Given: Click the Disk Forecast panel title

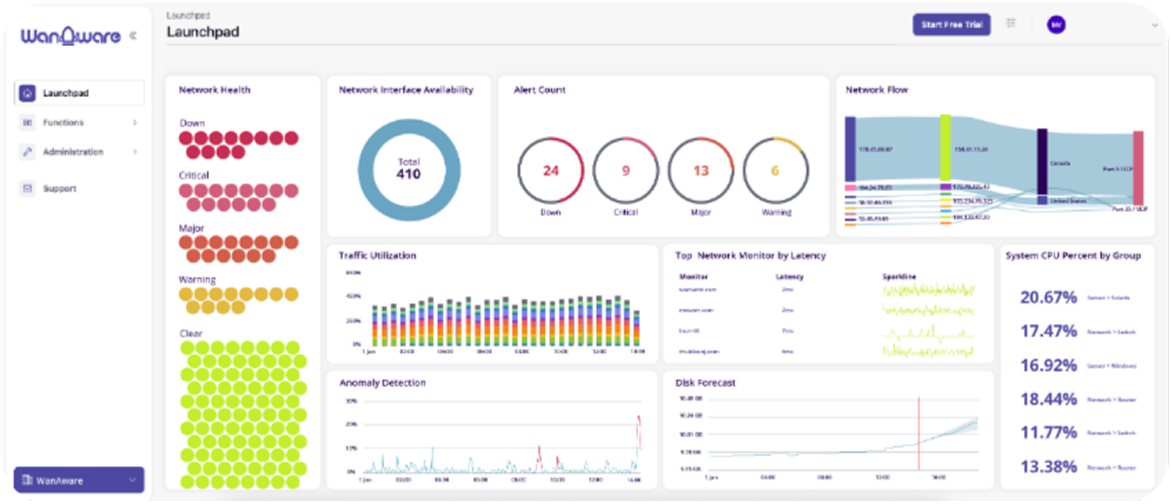Looking at the screenshot, I should tap(705, 383).
